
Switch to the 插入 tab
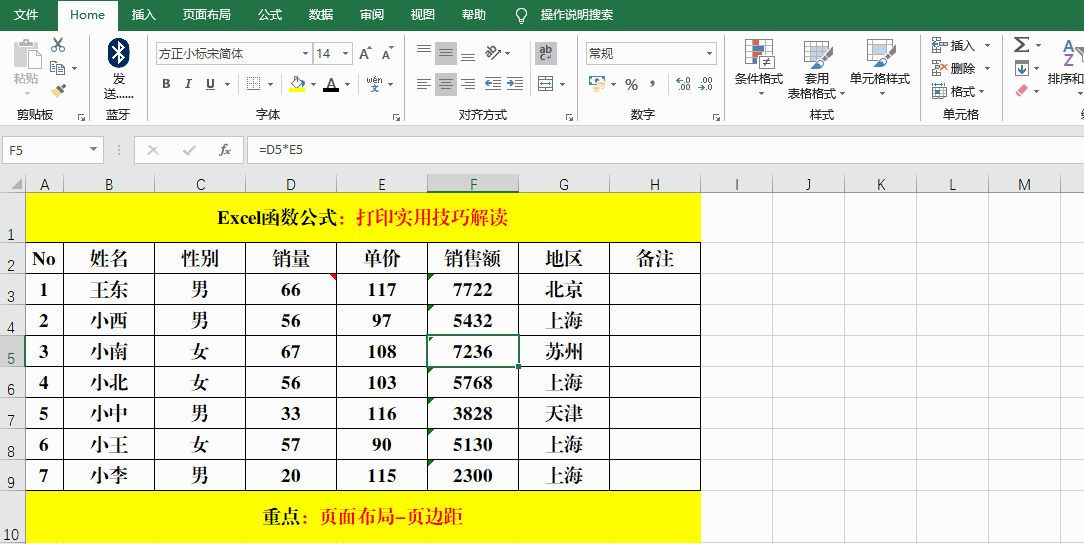[144, 15]
